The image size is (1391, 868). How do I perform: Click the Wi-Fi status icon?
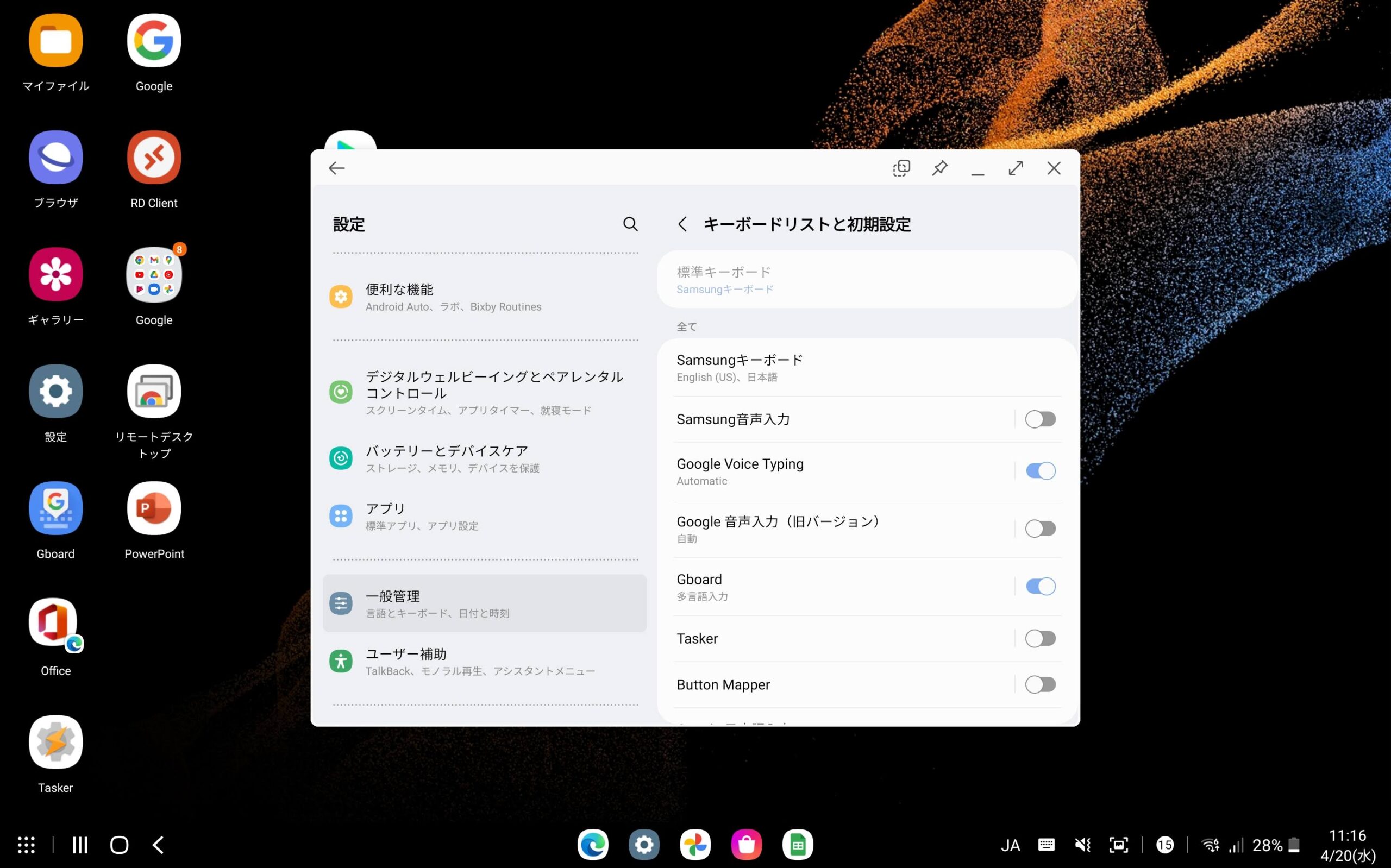click(1211, 845)
